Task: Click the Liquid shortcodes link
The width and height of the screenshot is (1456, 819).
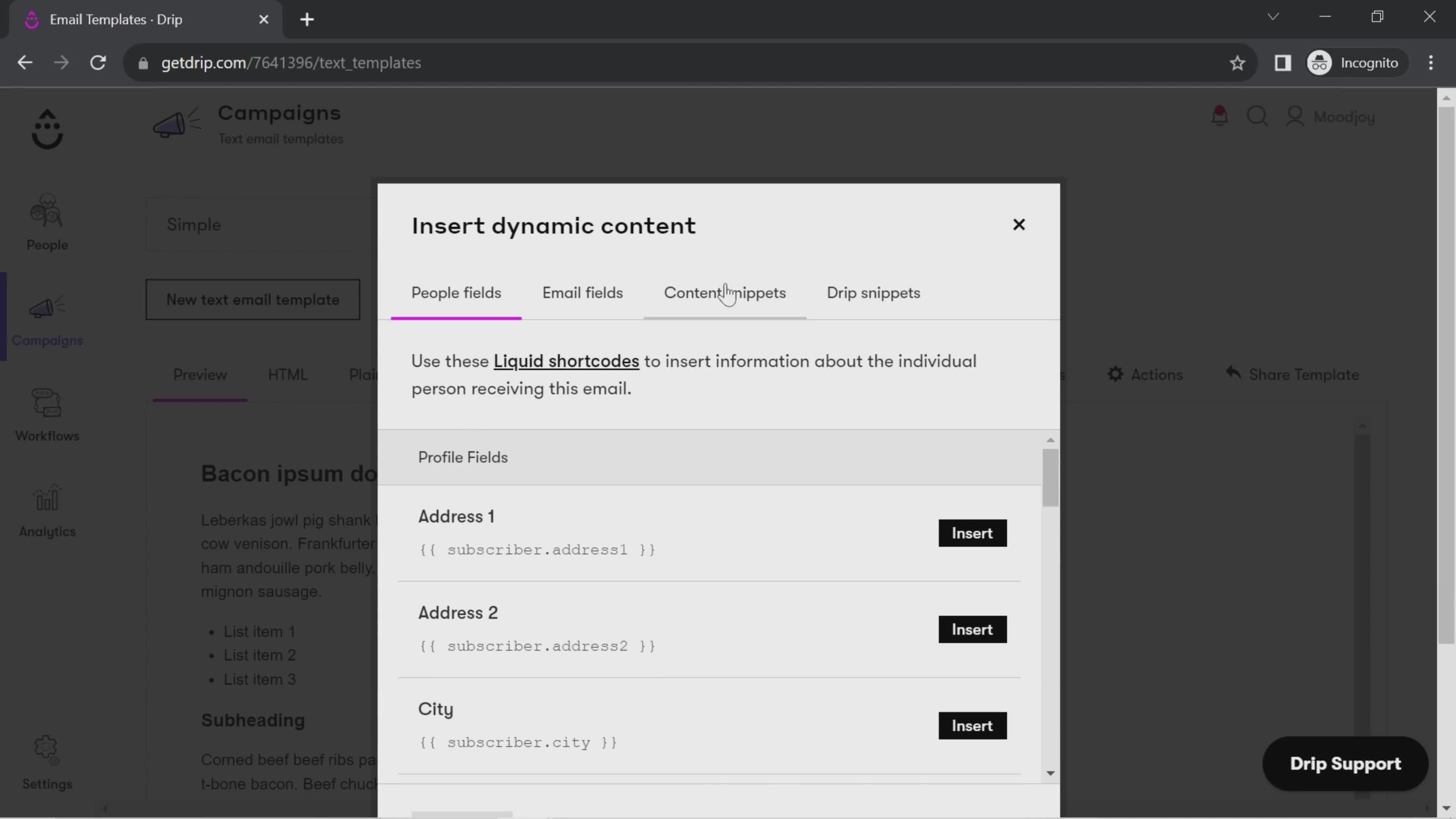Action: (x=567, y=361)
